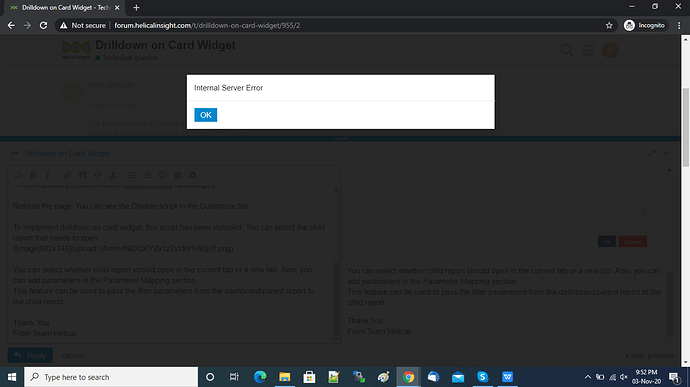Viewport: 690px width, 387px height.
Task: Click the forum search magnifier icon in the header
Action: (x=567, y=50)
